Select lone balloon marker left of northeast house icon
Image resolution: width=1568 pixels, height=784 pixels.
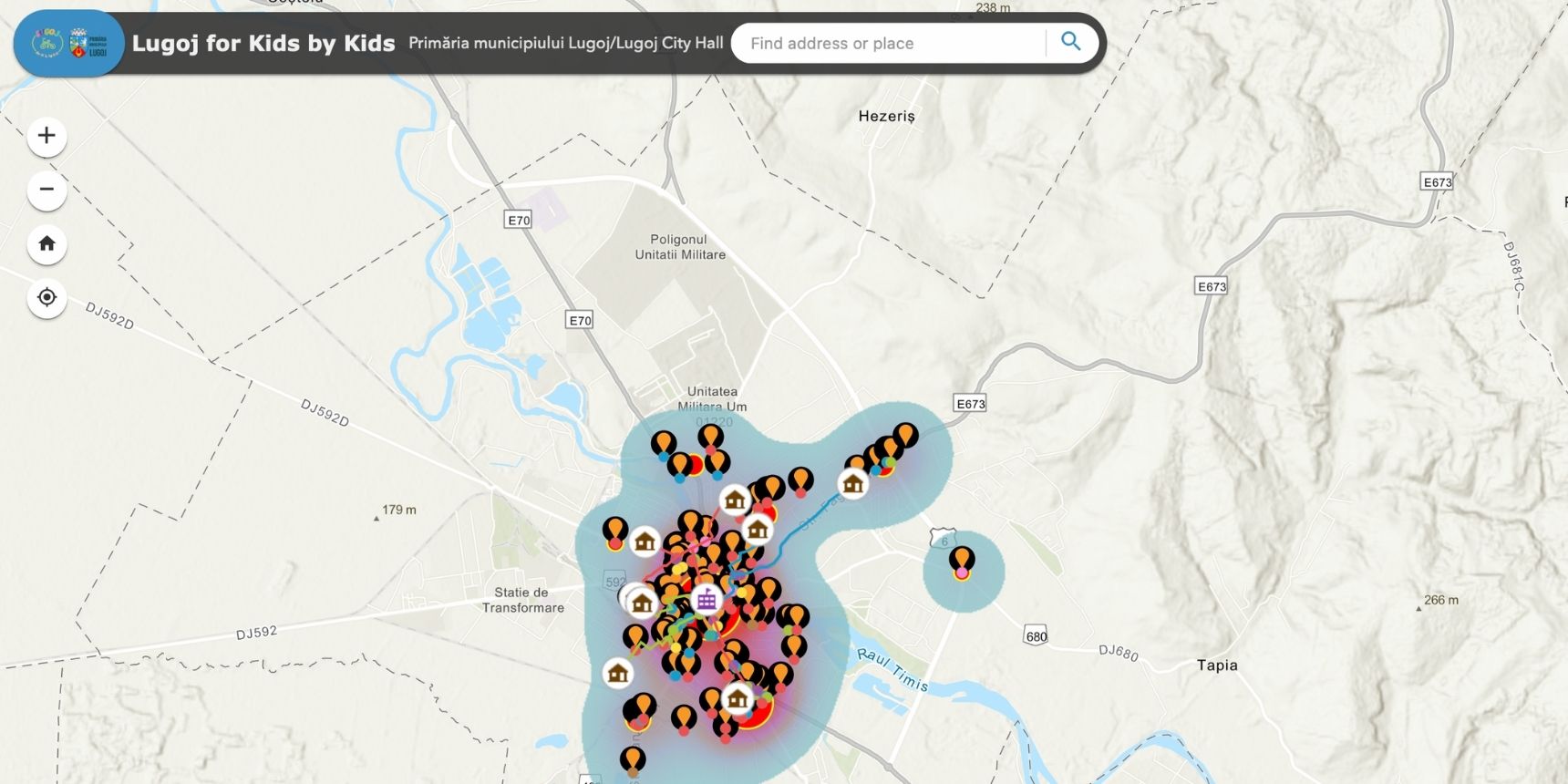pos(800,481)
